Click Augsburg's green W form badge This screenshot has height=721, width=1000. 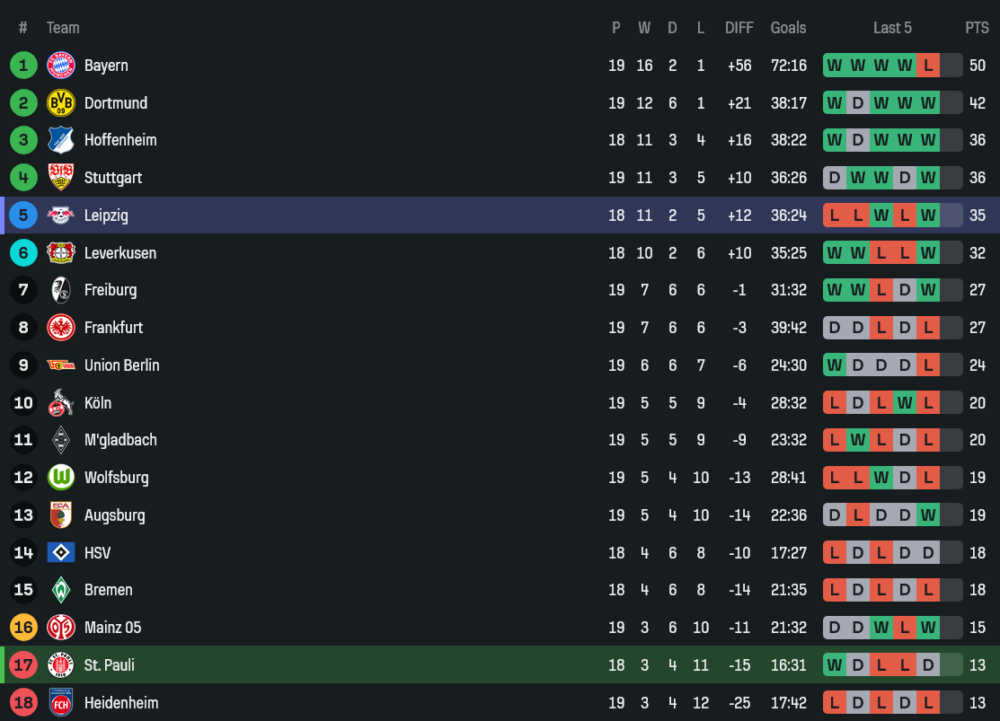click(928, 515)
